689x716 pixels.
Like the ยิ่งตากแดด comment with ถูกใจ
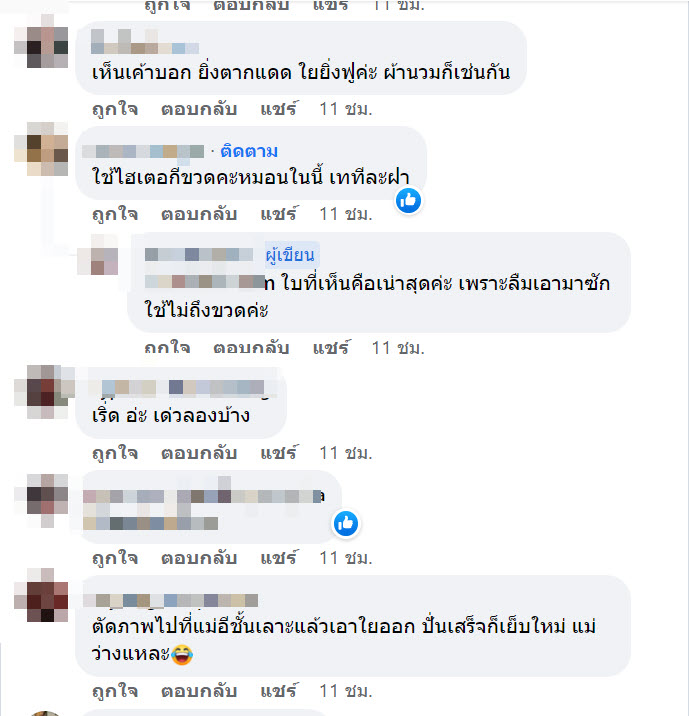115,110
